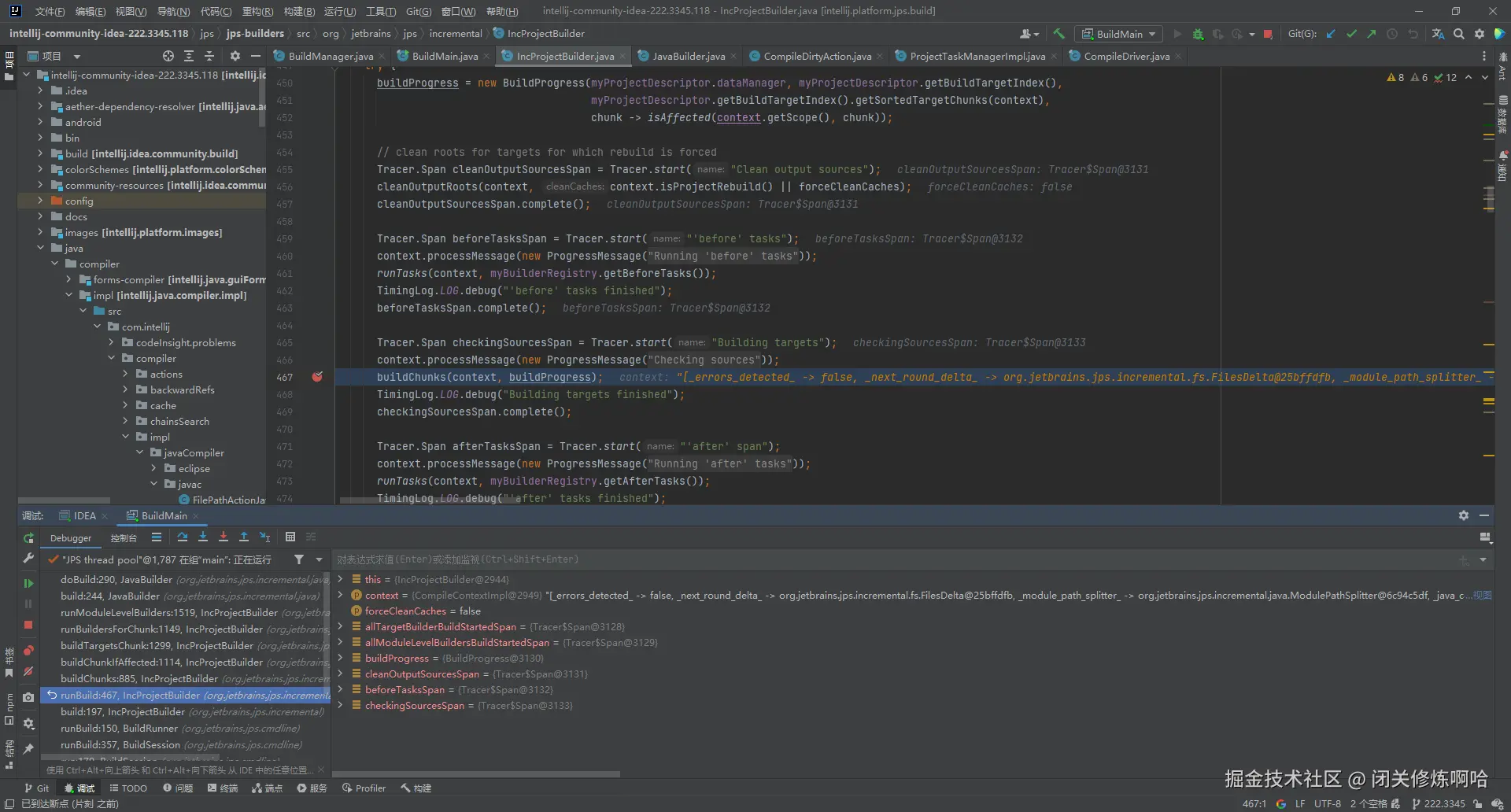1511x812 pixels.
Task: Commit changes using the green checkmark
Action: click(1351, 34)
